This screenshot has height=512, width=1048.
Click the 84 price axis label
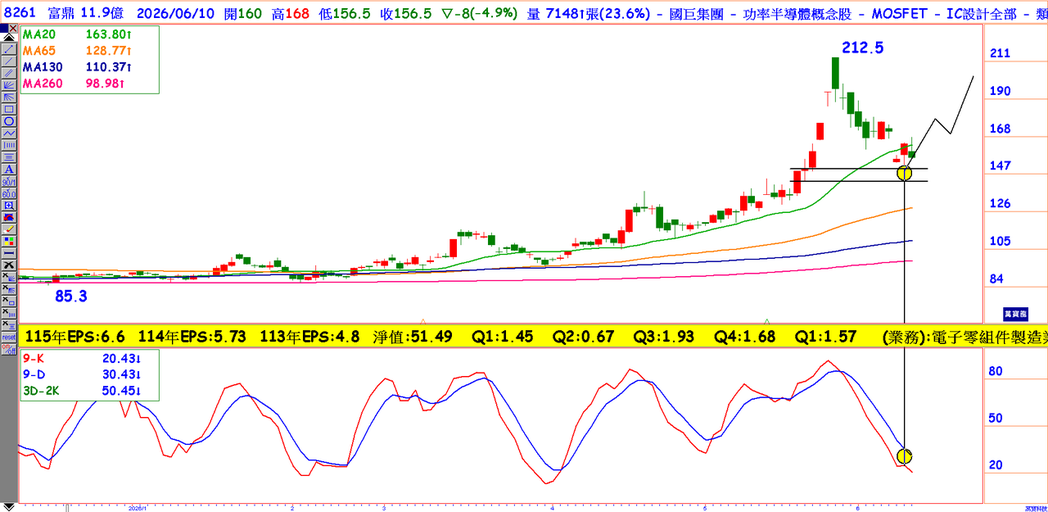[999, 278]
